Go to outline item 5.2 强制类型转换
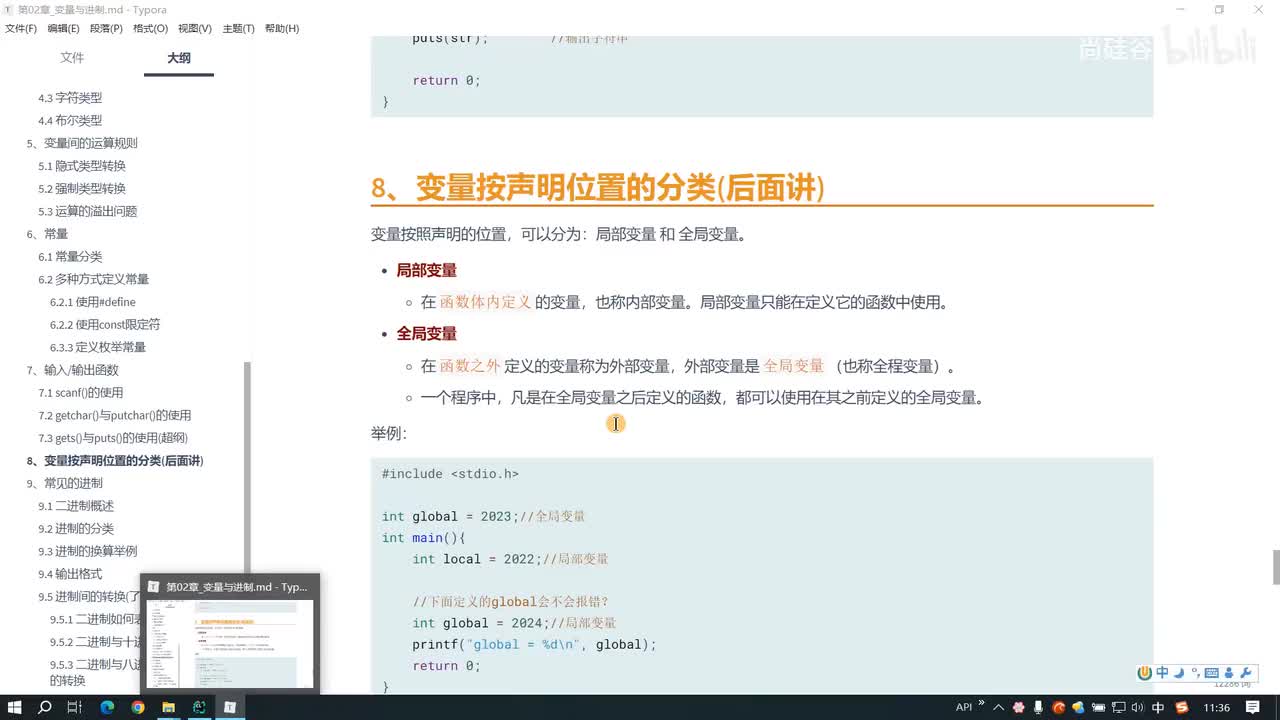The image size is (1280, 720). (x=82, y=189)
